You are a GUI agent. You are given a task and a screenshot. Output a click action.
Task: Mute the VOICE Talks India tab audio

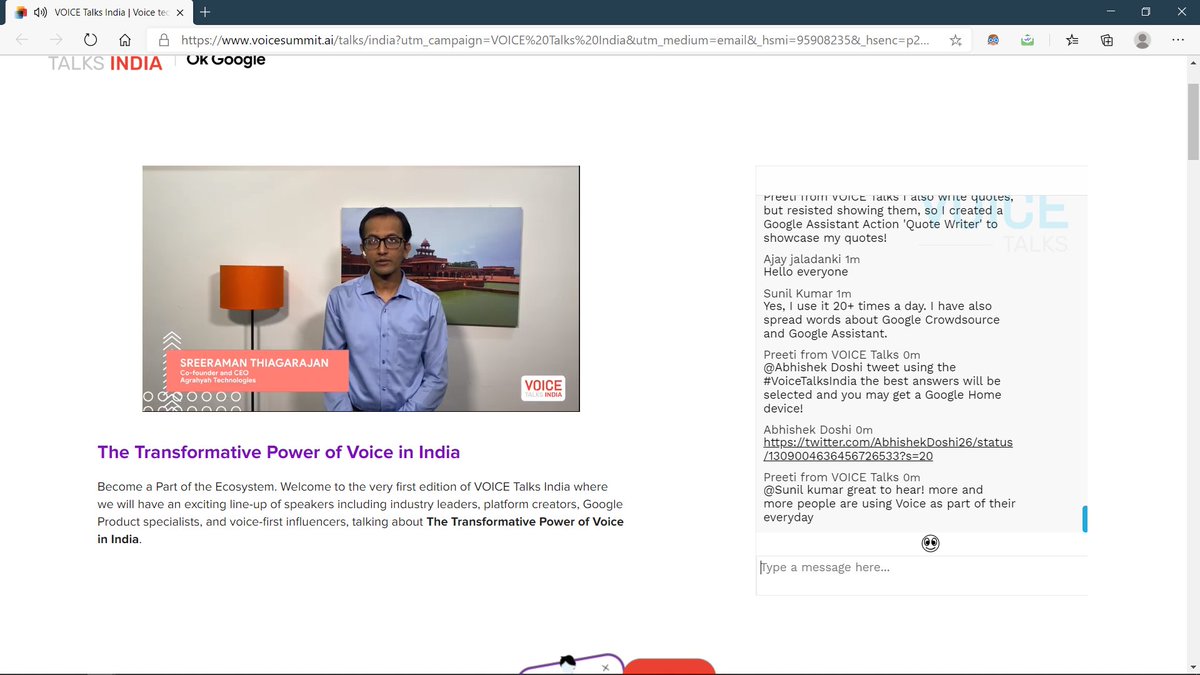click(40, 14)
